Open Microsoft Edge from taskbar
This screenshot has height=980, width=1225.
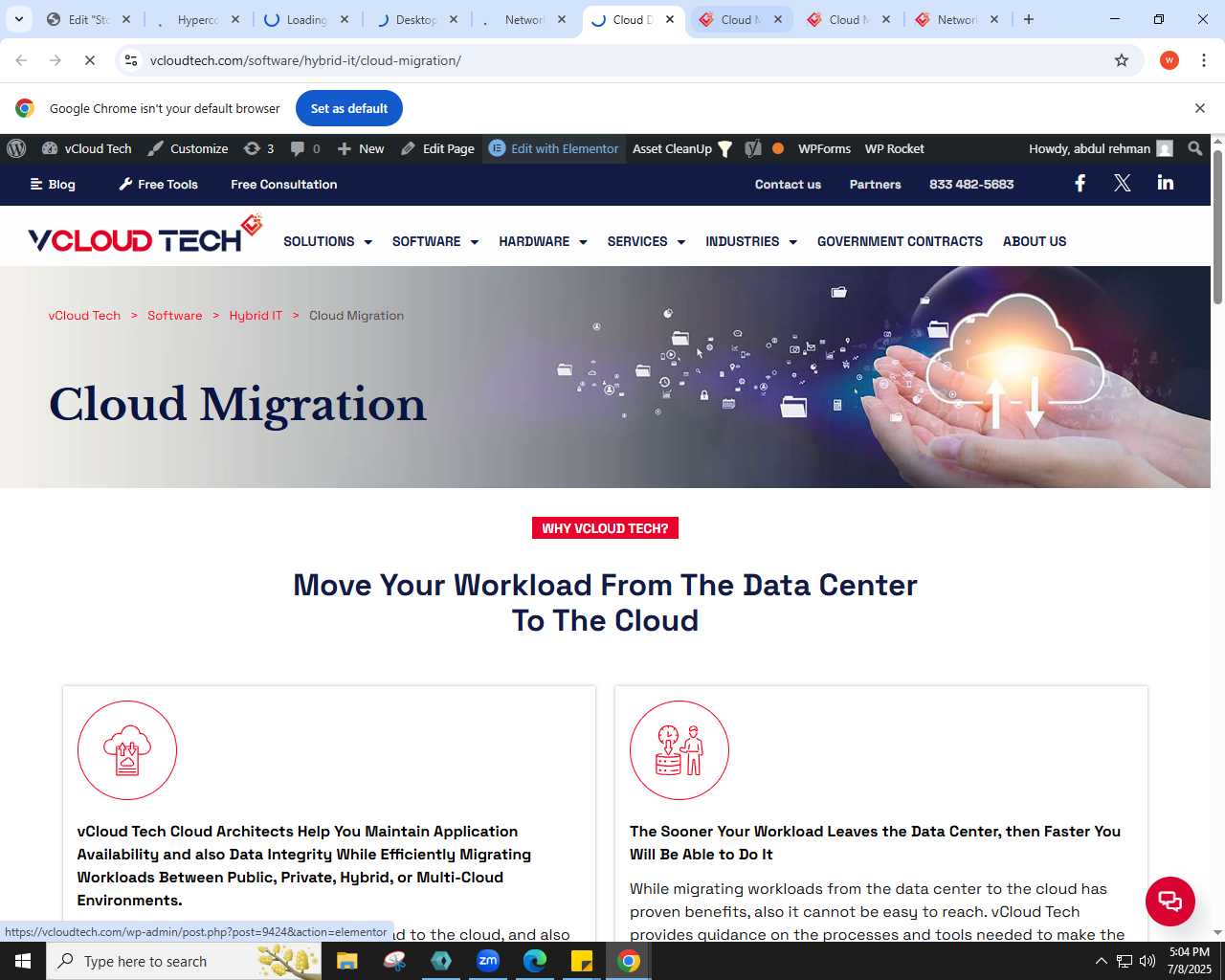pyautogui.click(x=535, y=961)
